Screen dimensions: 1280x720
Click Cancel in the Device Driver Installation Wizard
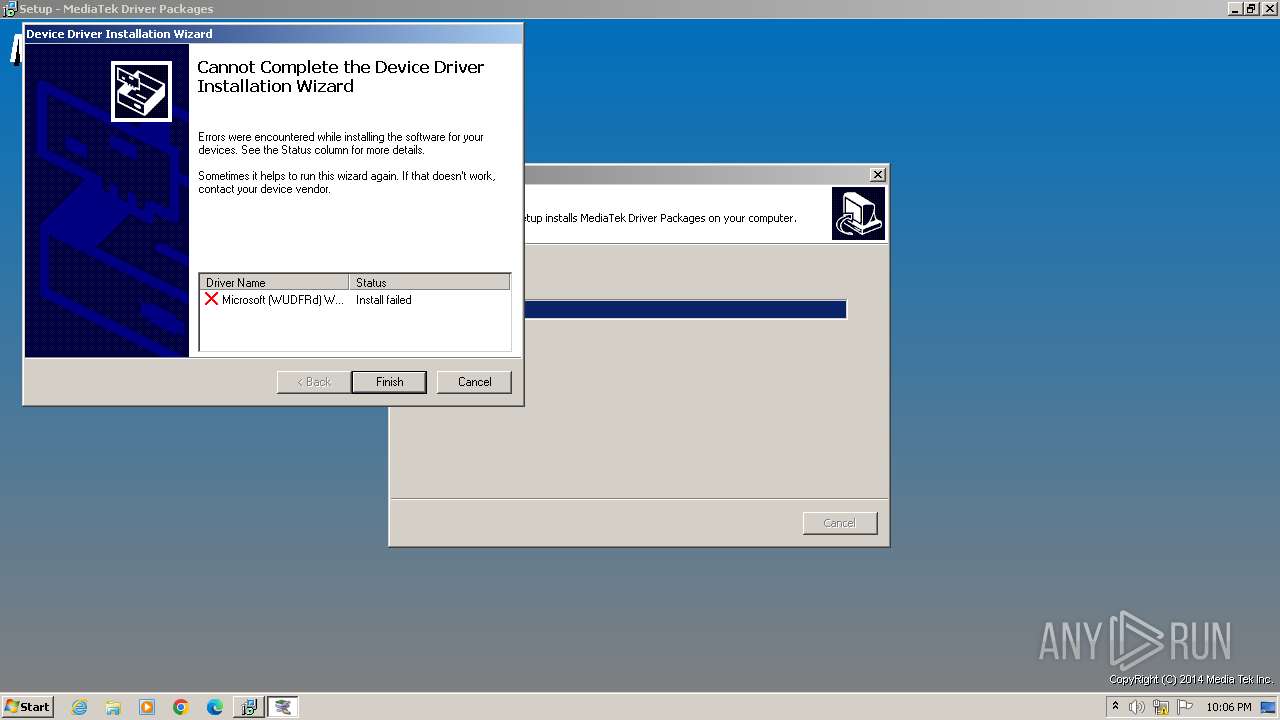(474, 382)
